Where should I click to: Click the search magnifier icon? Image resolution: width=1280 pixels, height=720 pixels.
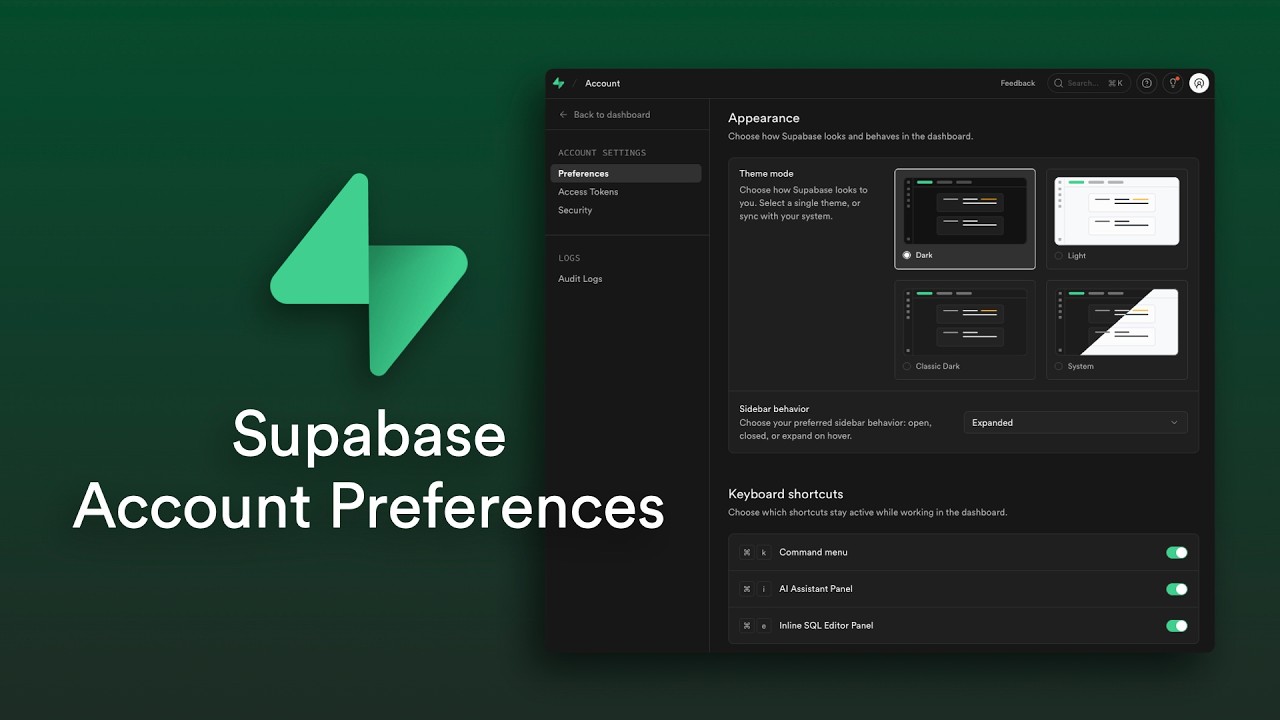1059,83
